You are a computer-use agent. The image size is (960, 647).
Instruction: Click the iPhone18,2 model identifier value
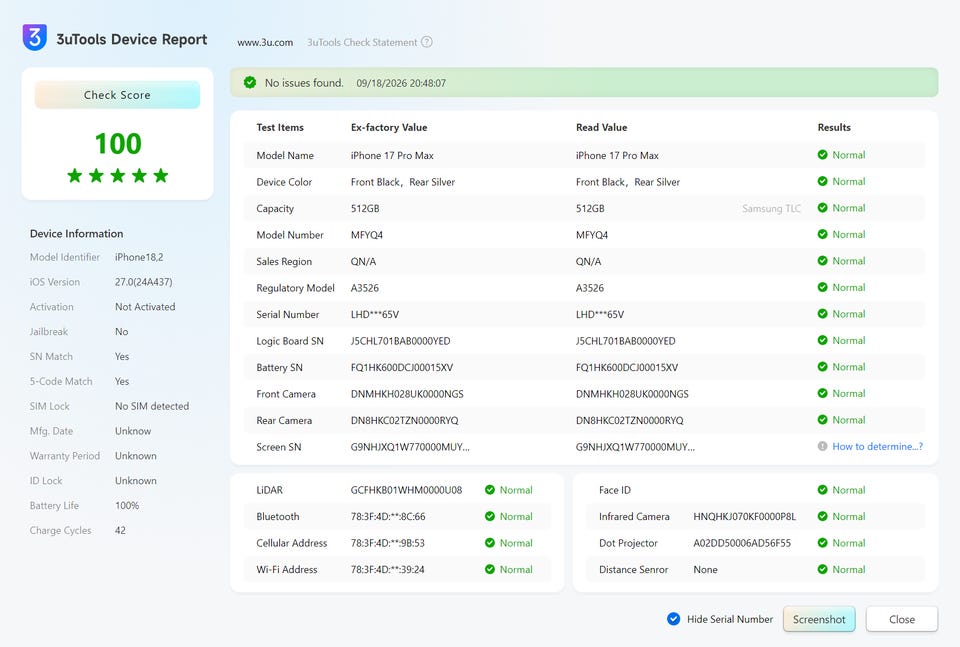[139, 257]
